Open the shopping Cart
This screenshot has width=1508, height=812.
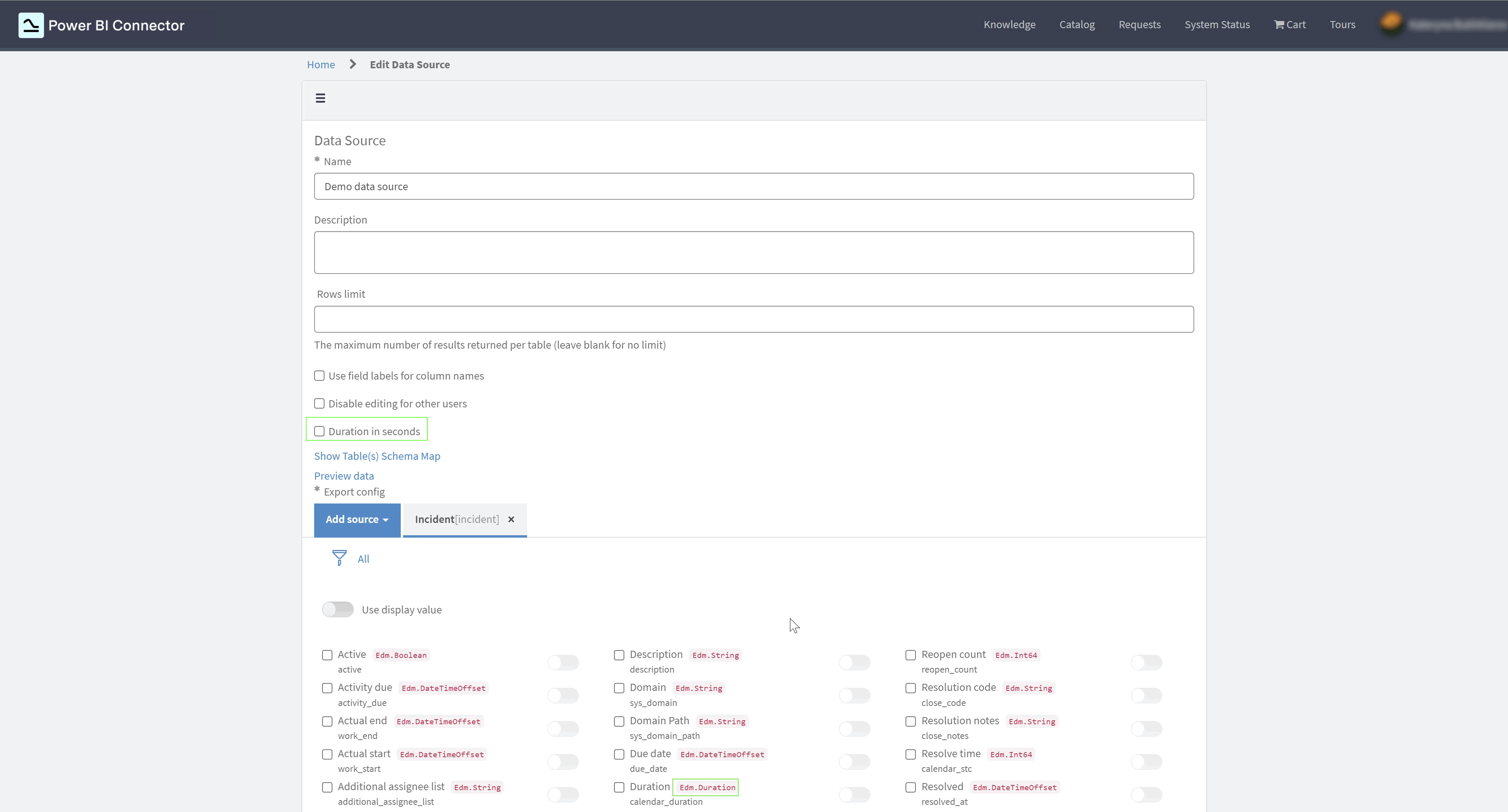click(1290, 25)
